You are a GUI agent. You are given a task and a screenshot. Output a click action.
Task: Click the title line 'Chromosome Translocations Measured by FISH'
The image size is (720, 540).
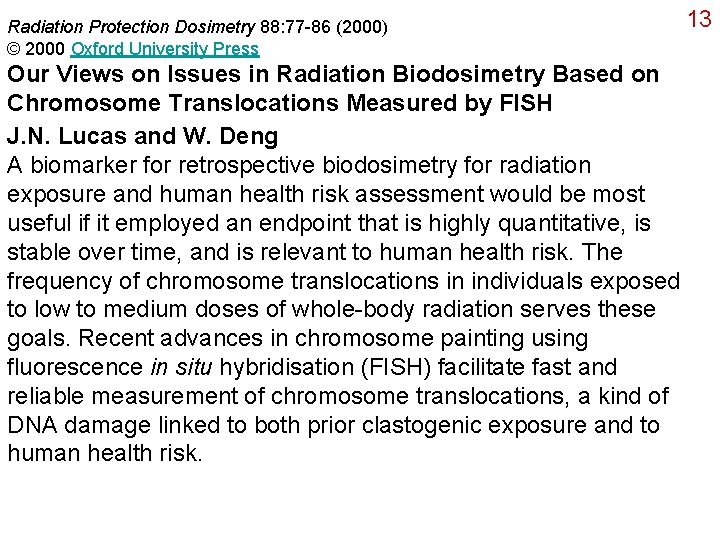point(280,103)
